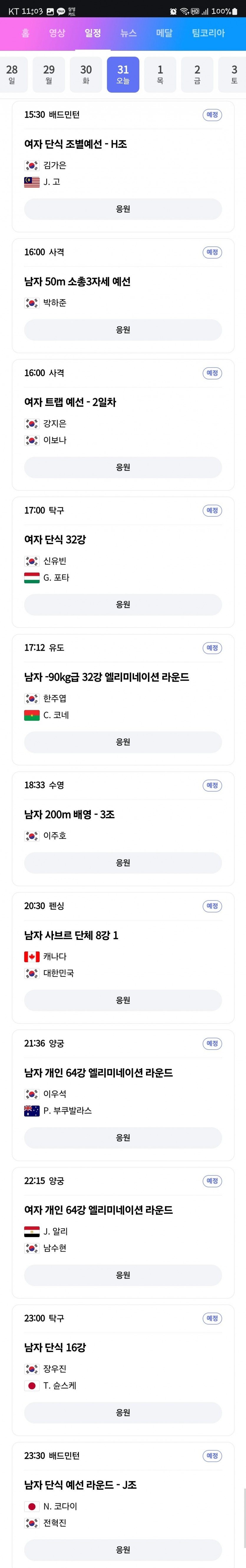Tap the Burkina Faso flag beside C. 코네
246x1568 pixels.
32,715
